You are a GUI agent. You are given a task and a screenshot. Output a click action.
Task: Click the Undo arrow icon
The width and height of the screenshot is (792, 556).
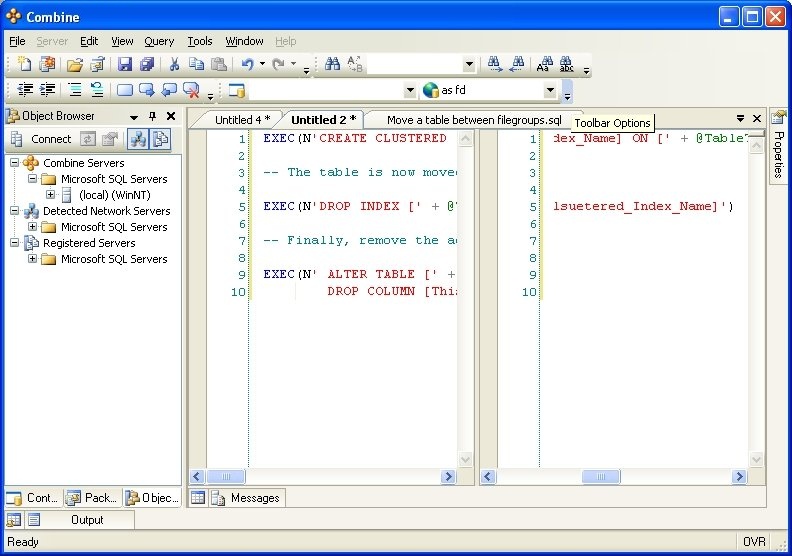247,65
